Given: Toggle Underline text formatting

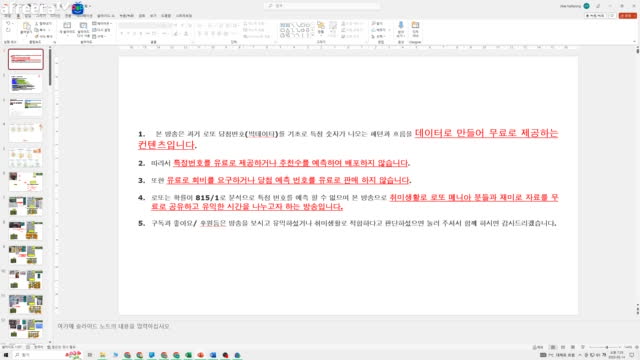Looking at the screenshot, I should click(135, 33).
